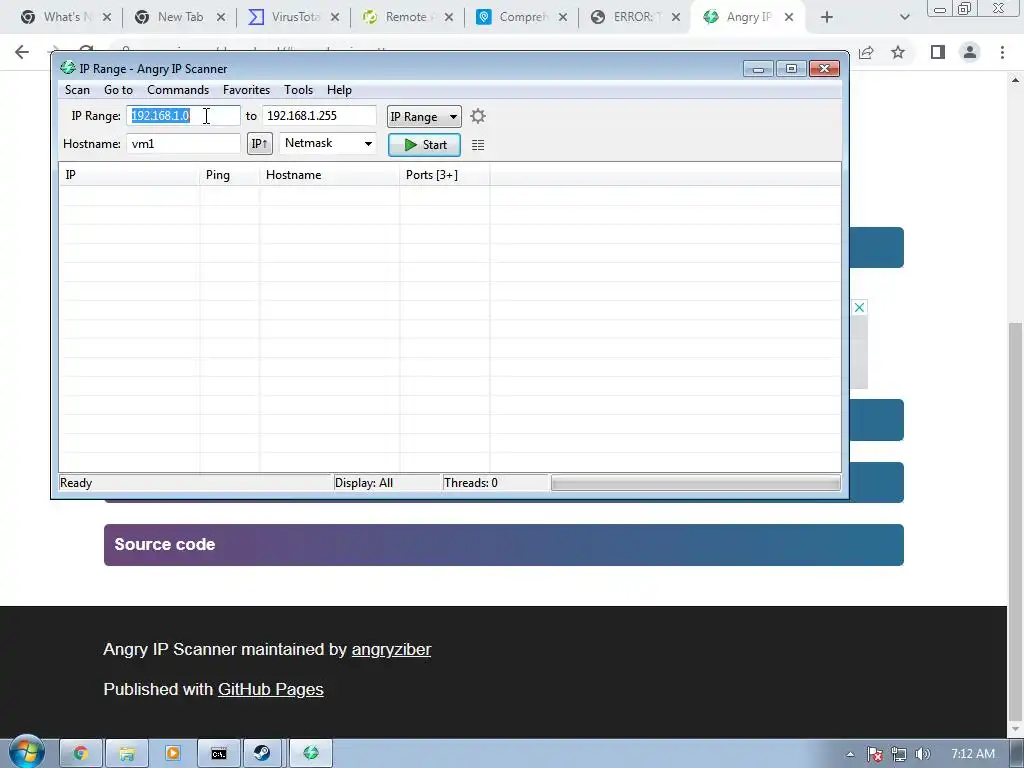Image resolution: width=1024 pixels, height=768 pixels.
Task: Click the Angry IP Scanner taskbar icon
Action: coord(311,754)
